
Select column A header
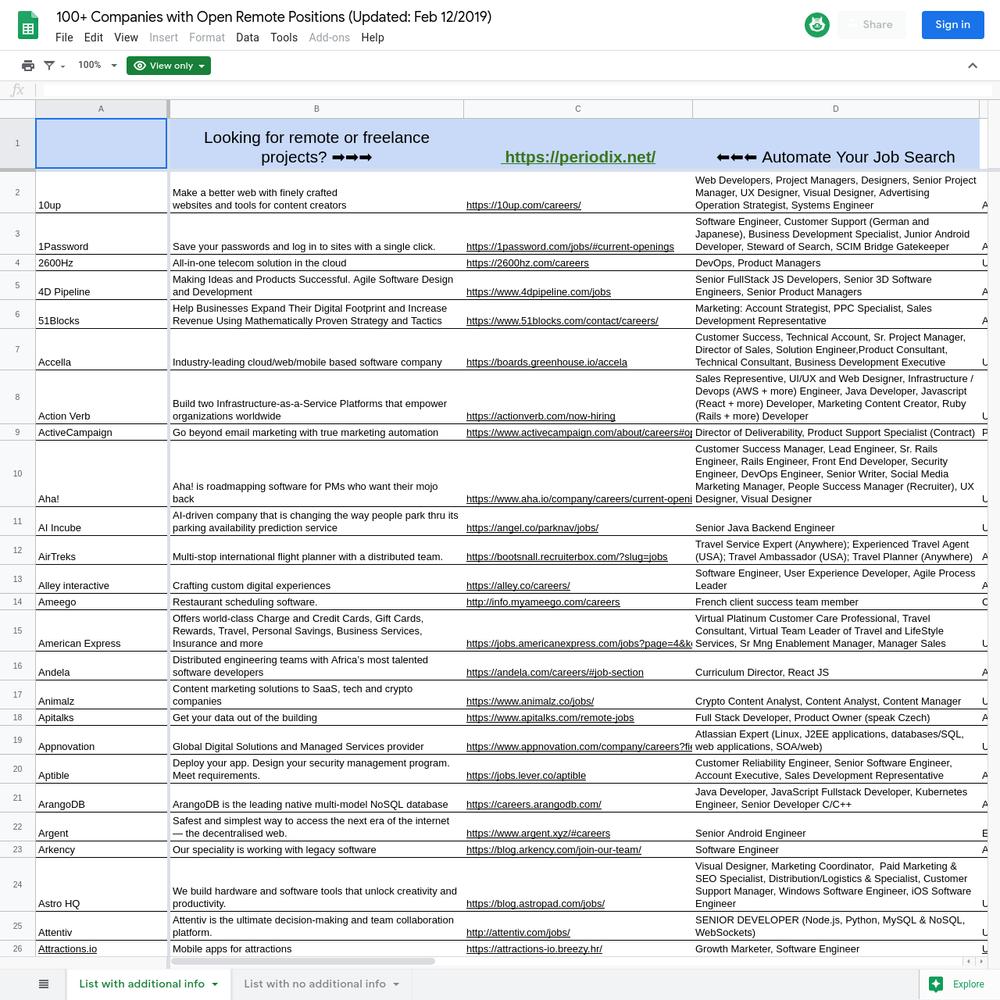pos(101,109)
